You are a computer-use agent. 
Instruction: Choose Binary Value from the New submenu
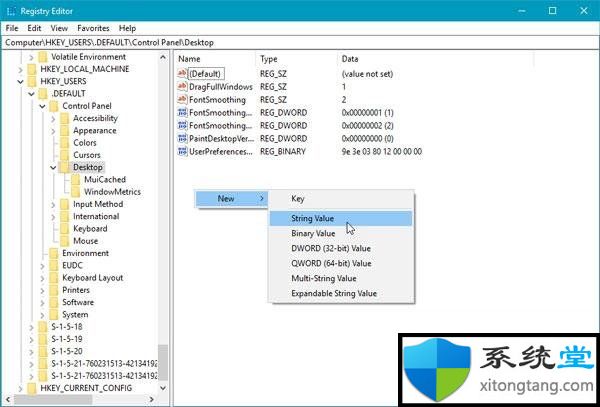pyautogui.click(x=341, y=233)
